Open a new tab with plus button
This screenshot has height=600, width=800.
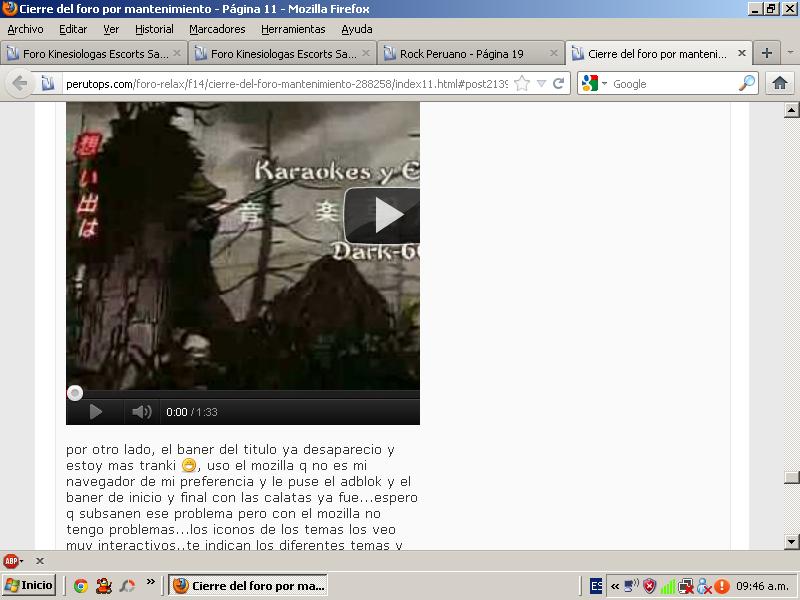(766, 53)
